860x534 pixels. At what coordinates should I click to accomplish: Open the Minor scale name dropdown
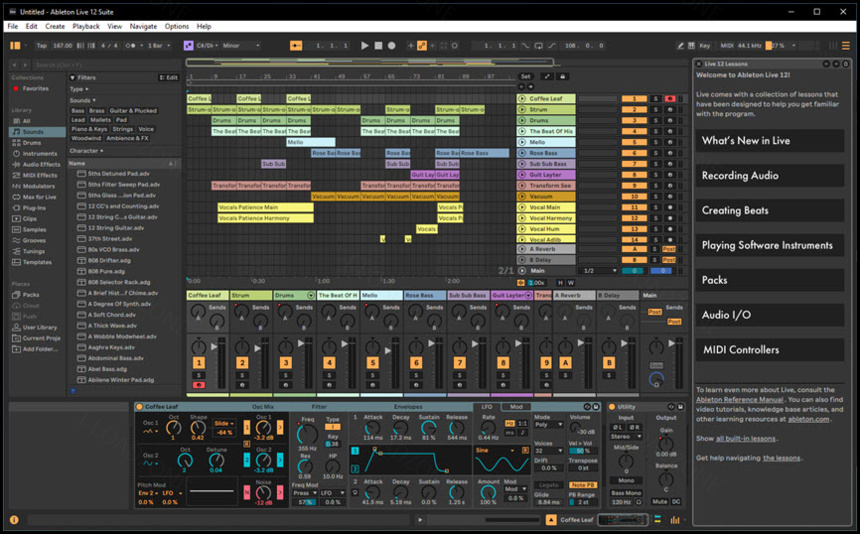point(241,46)
